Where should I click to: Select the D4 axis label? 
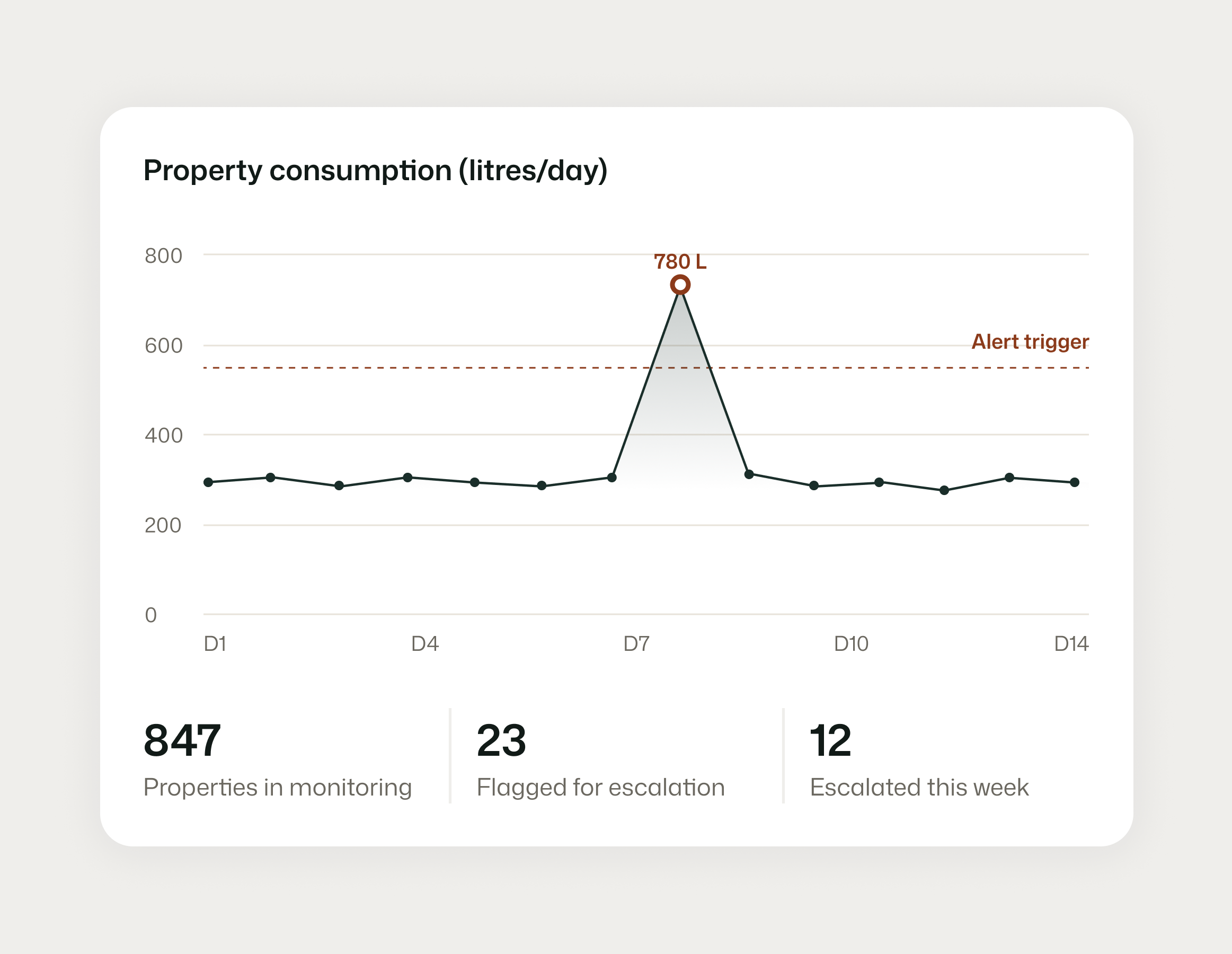(425, 644)
